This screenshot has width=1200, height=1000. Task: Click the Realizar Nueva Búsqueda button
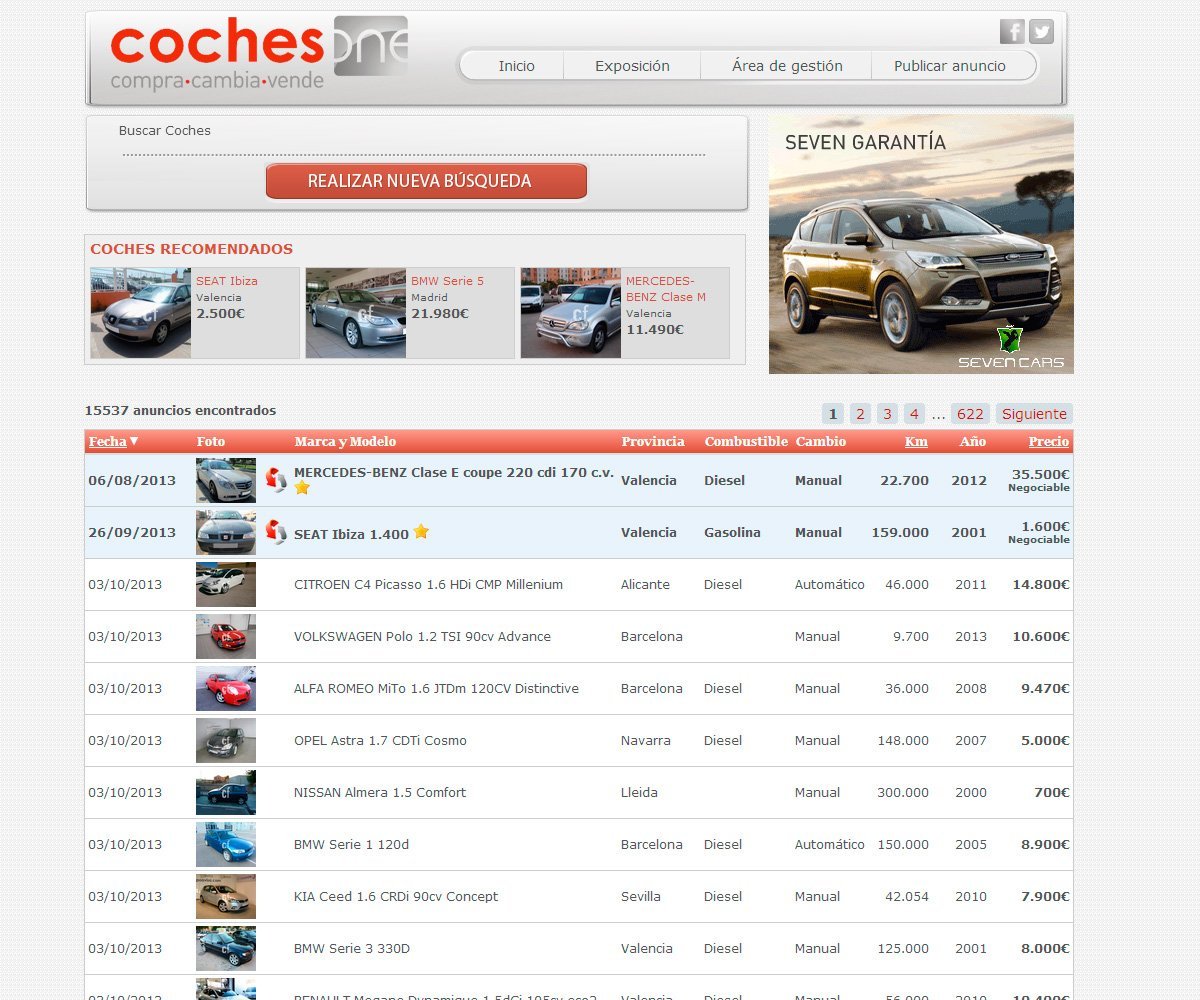point(426,181)
